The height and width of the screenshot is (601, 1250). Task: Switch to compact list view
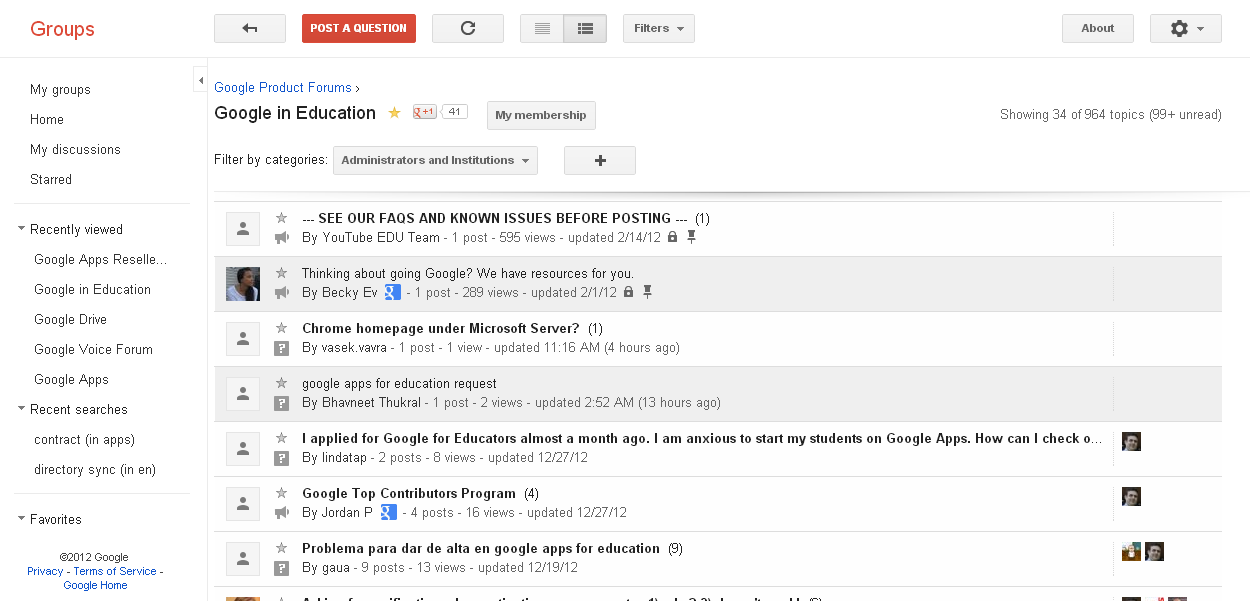542,28
